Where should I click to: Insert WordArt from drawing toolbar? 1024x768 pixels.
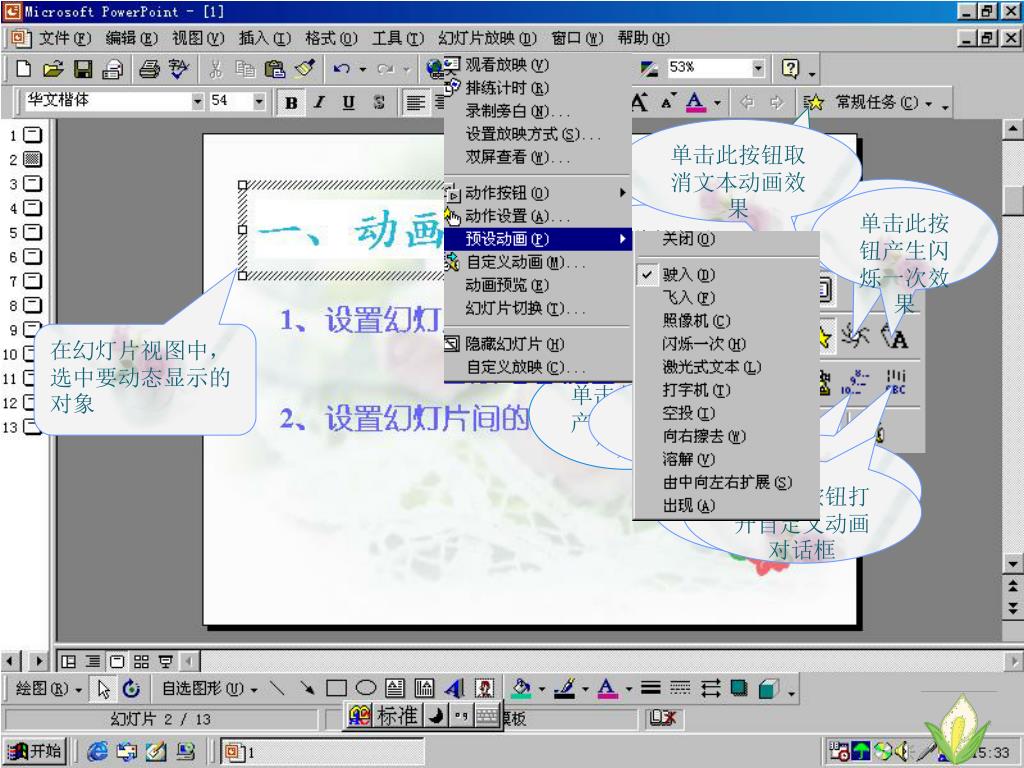click(455, 688)
